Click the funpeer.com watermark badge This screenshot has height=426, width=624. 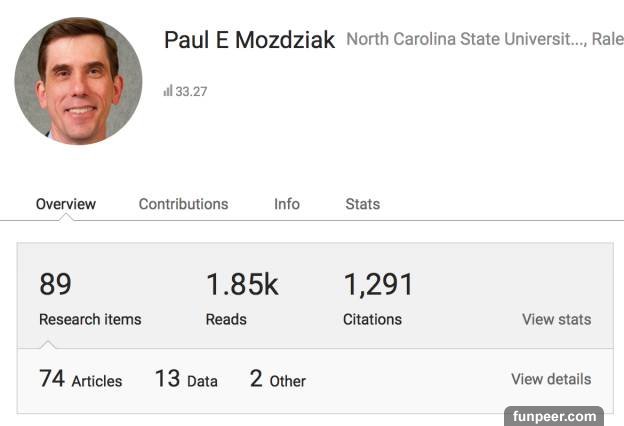[x=553, y=415]
